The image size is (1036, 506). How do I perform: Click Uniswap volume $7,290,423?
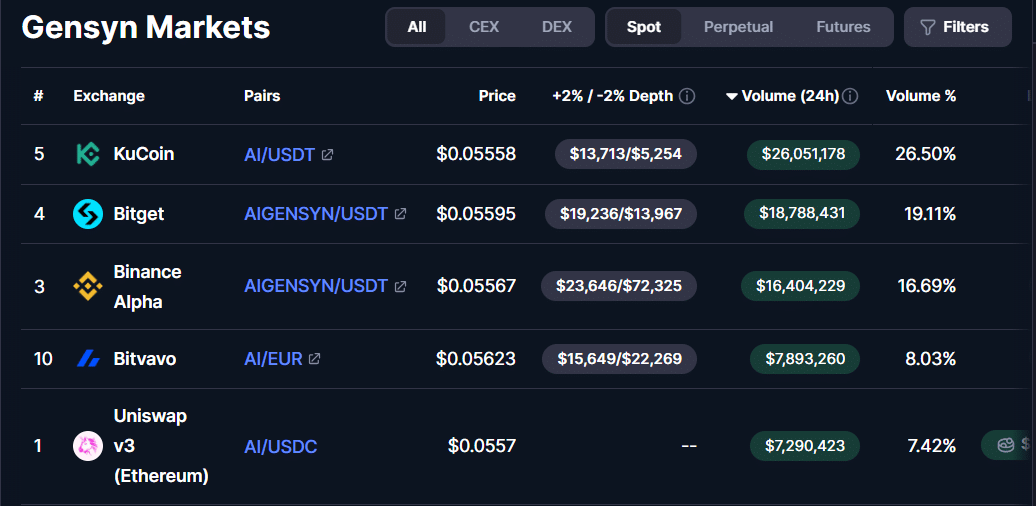(805, 446)
